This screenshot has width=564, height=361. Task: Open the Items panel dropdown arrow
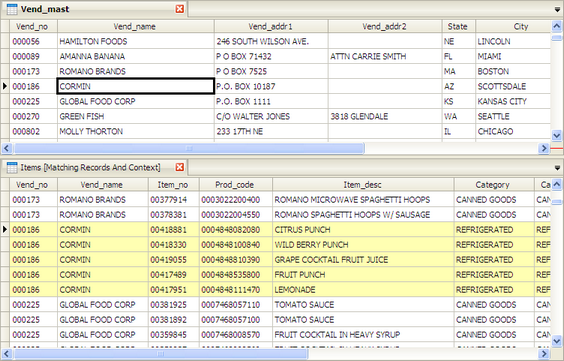point(557,168)
